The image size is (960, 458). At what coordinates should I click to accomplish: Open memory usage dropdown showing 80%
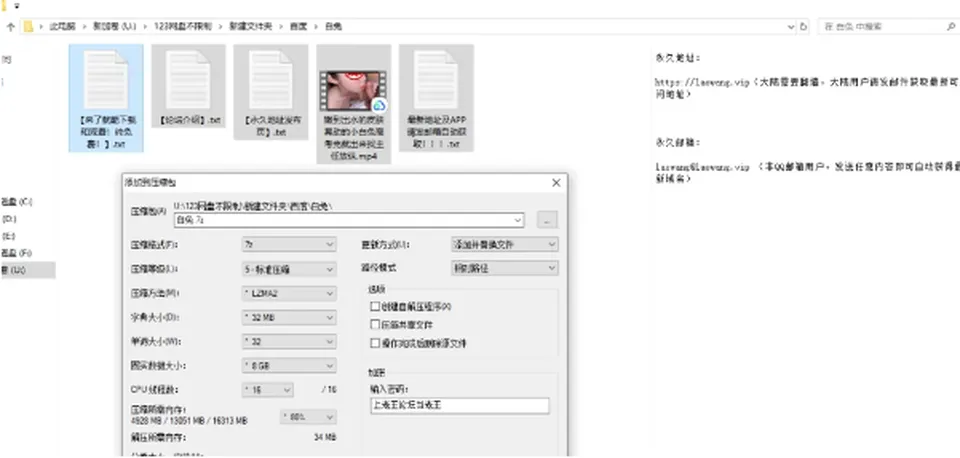click(x=308, y=417)
